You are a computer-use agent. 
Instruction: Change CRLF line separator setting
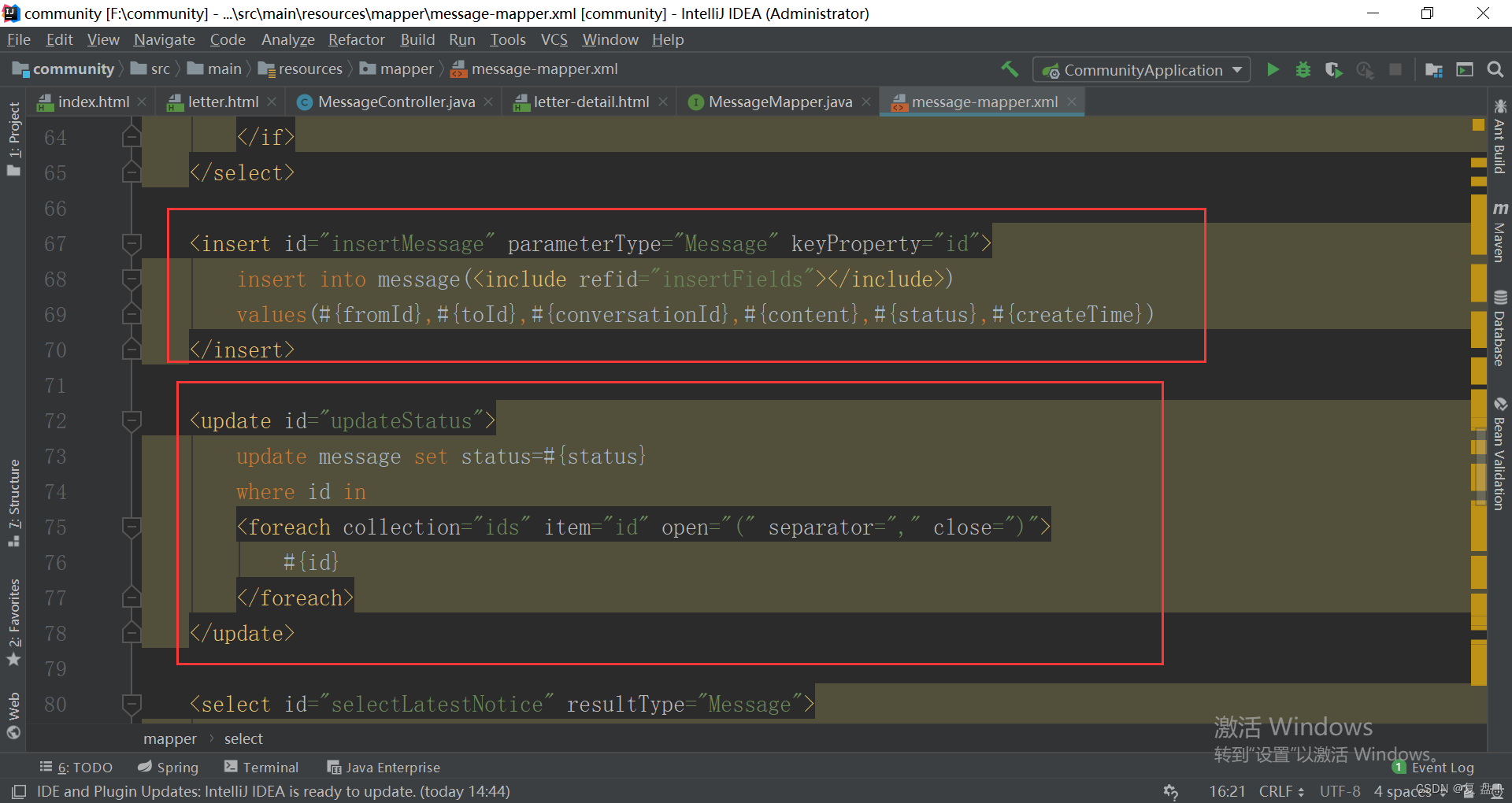point(1281,791)
